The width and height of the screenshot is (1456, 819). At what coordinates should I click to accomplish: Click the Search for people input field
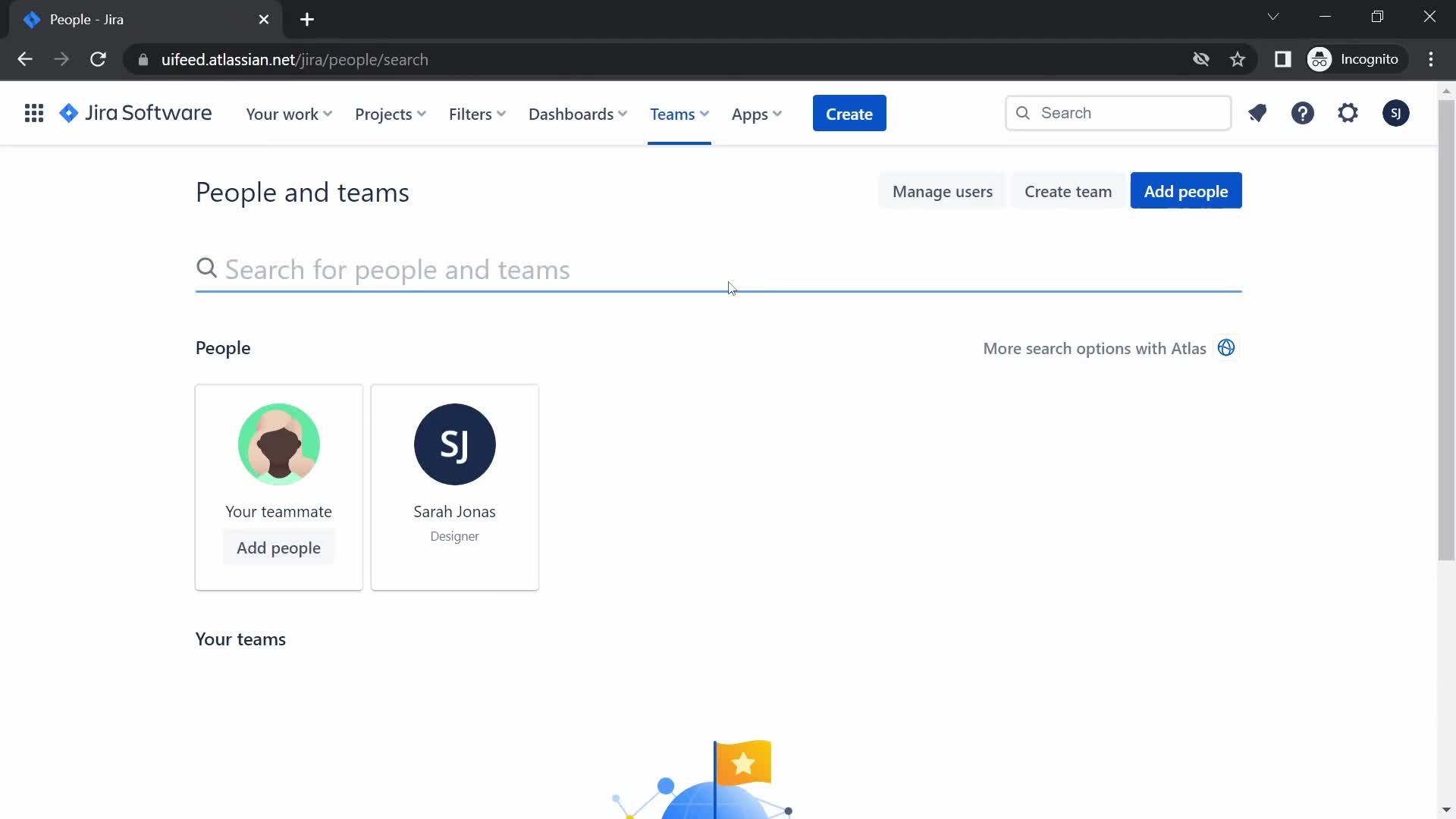point(717,268)
